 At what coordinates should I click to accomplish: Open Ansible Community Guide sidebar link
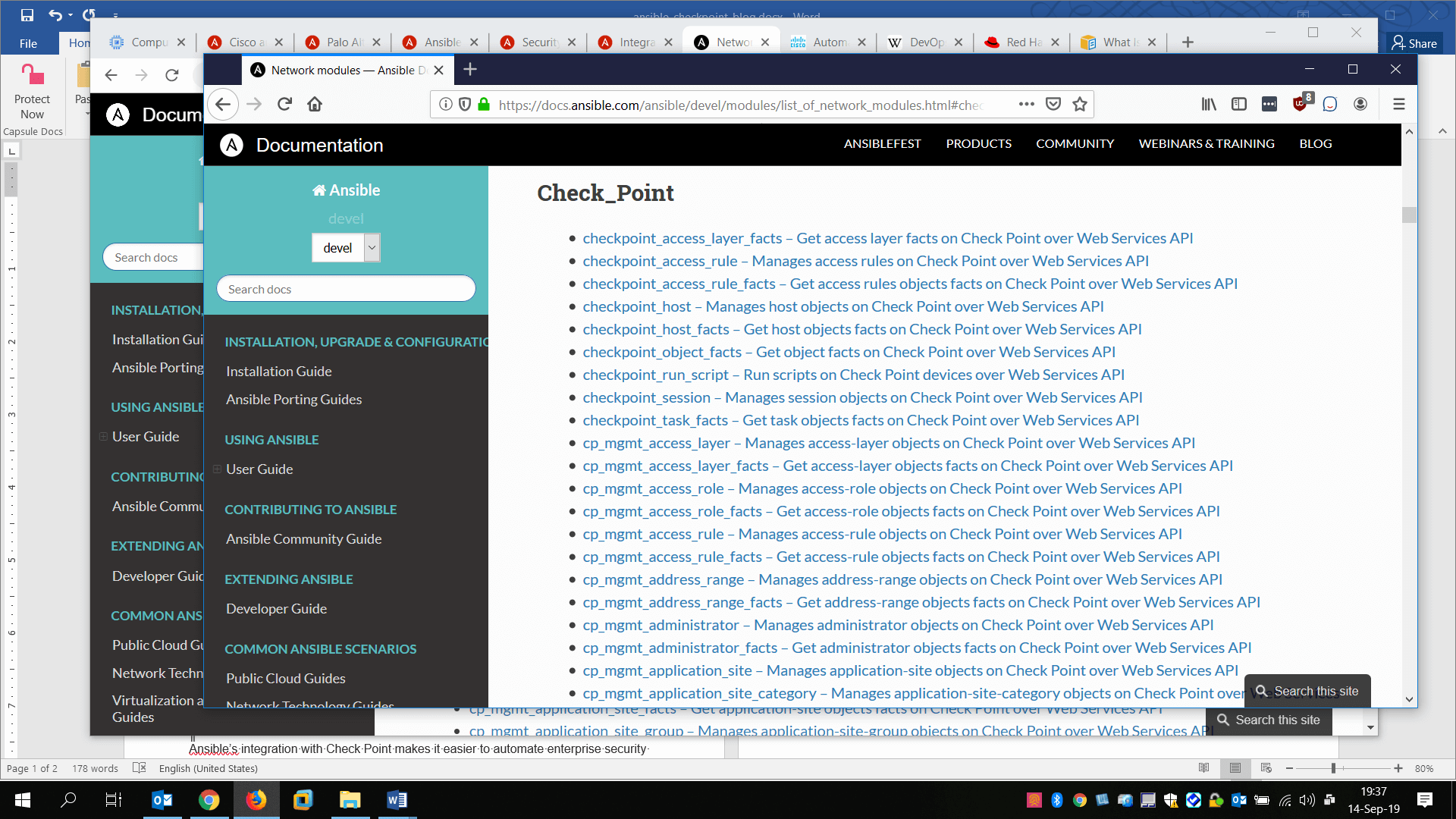303,538
